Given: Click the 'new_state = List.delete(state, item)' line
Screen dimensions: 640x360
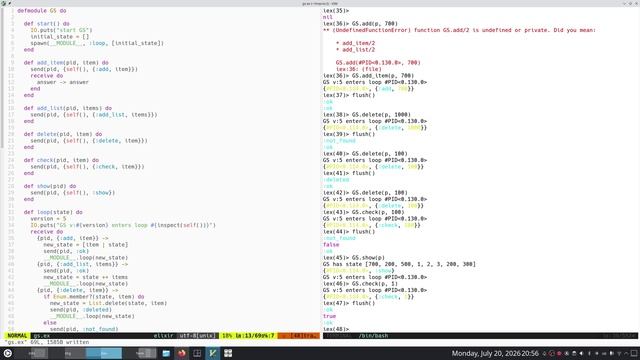Looking at the screenshot, I should (x=109, y=303).
